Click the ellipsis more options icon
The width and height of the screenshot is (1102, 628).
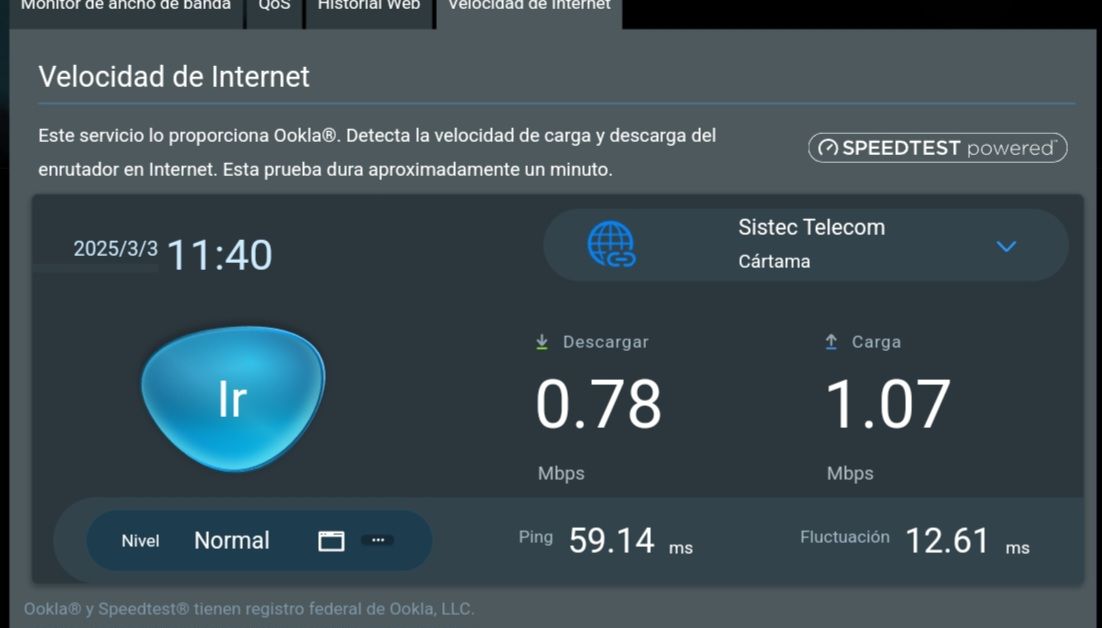[x=377, y=540]
